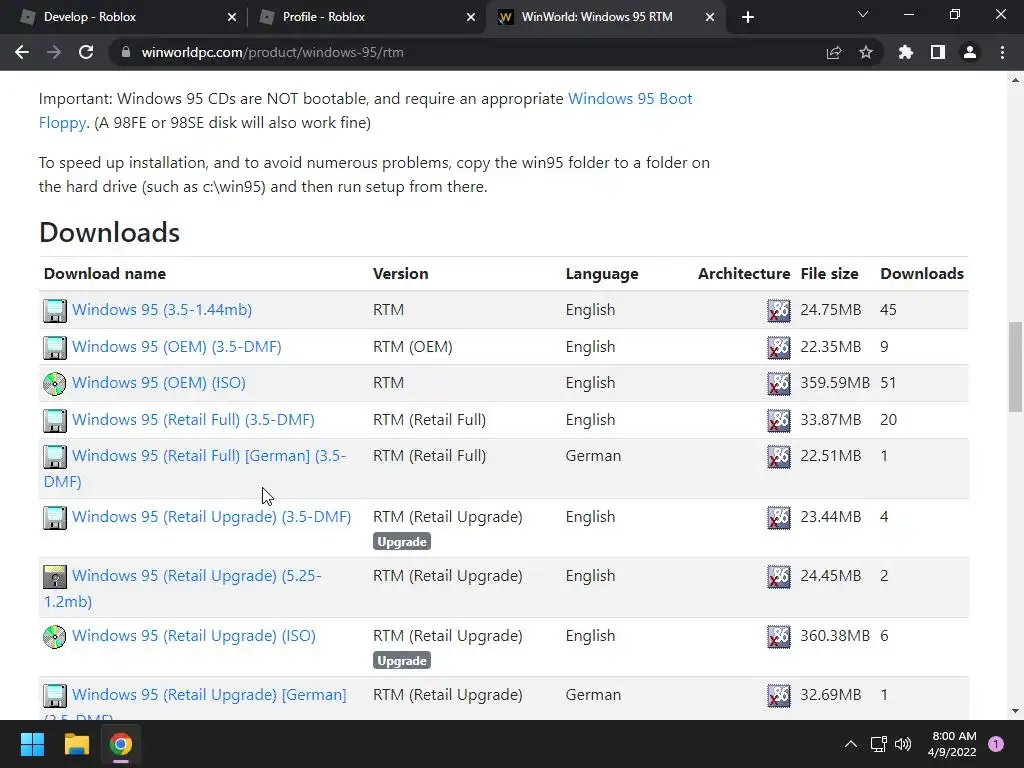Screen dimensions: 1024x768
Task: Reload the current page
Action: [x=86, y=52]
